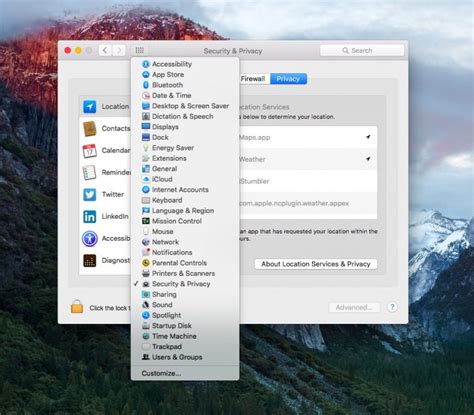
Task: Select Contacts in the privacy sidebar
Action: point(105,128)
